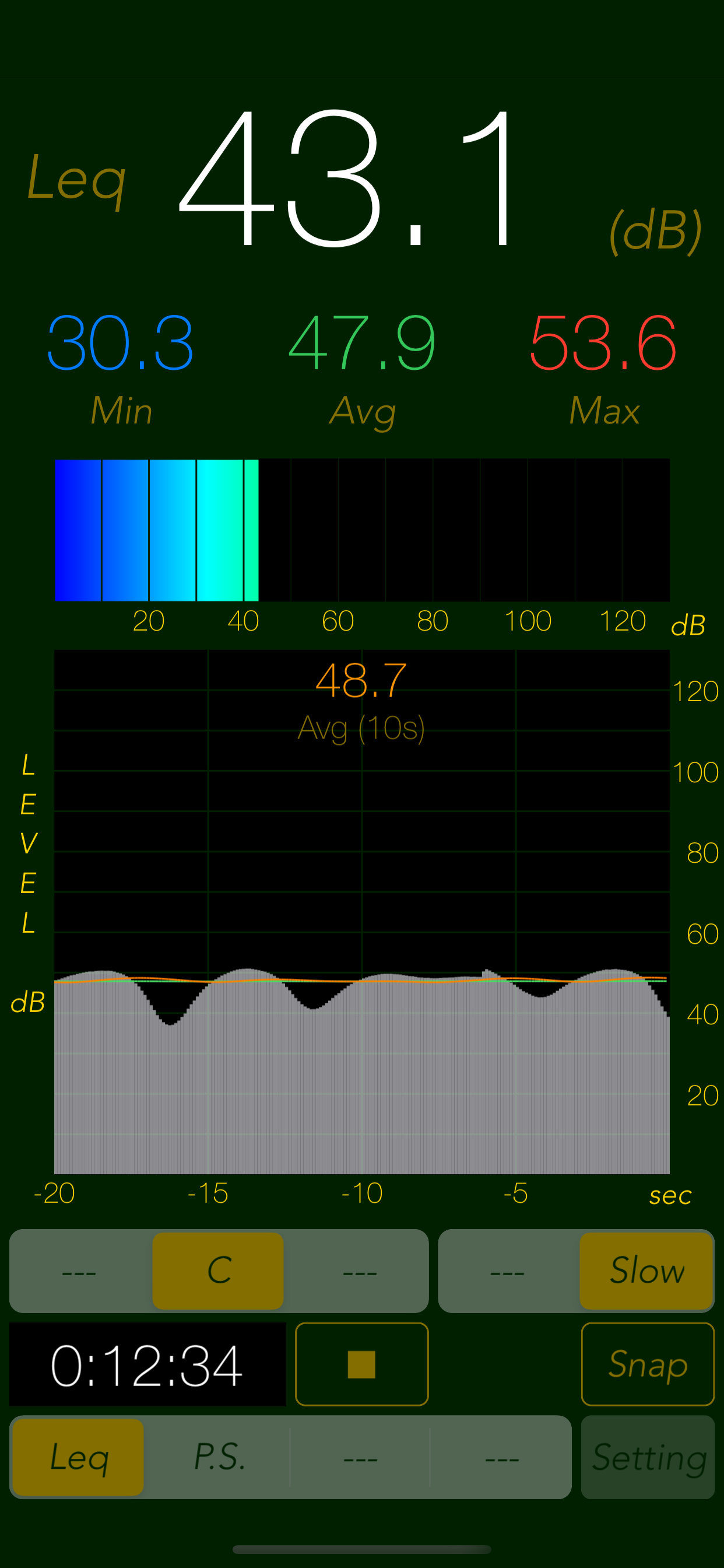Tap the Max value 53.6

click(x=603, y=342)
